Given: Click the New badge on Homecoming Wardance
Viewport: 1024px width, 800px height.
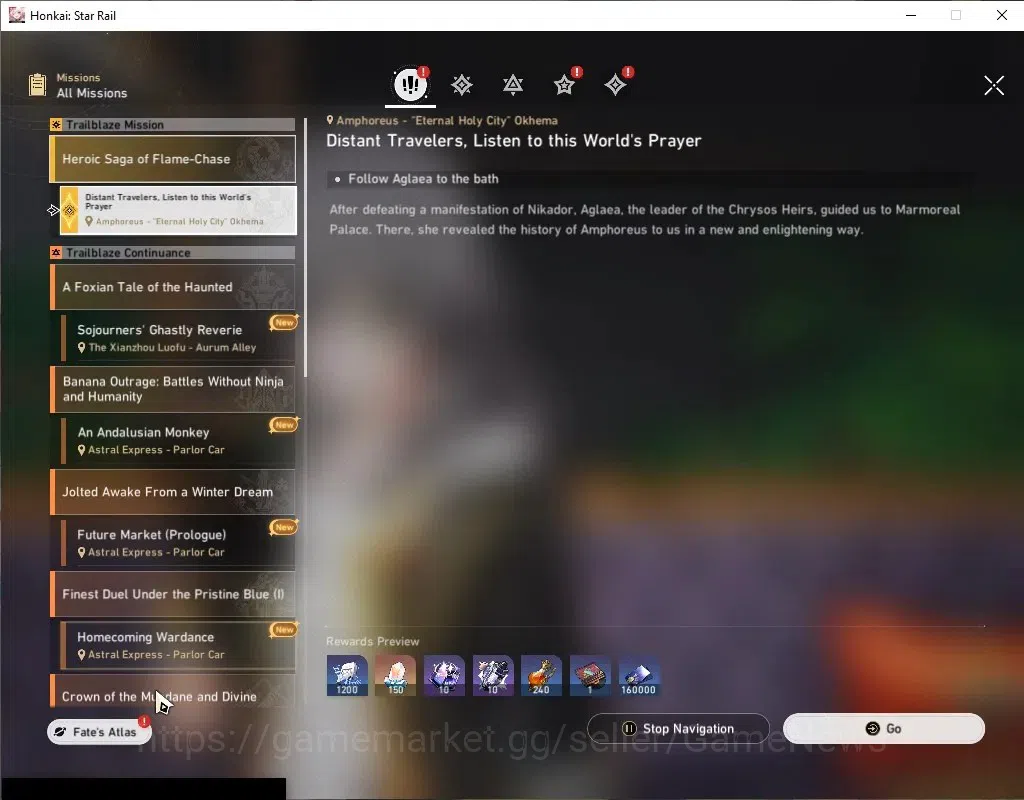Looking at the screenshot, I should point(284,629).
